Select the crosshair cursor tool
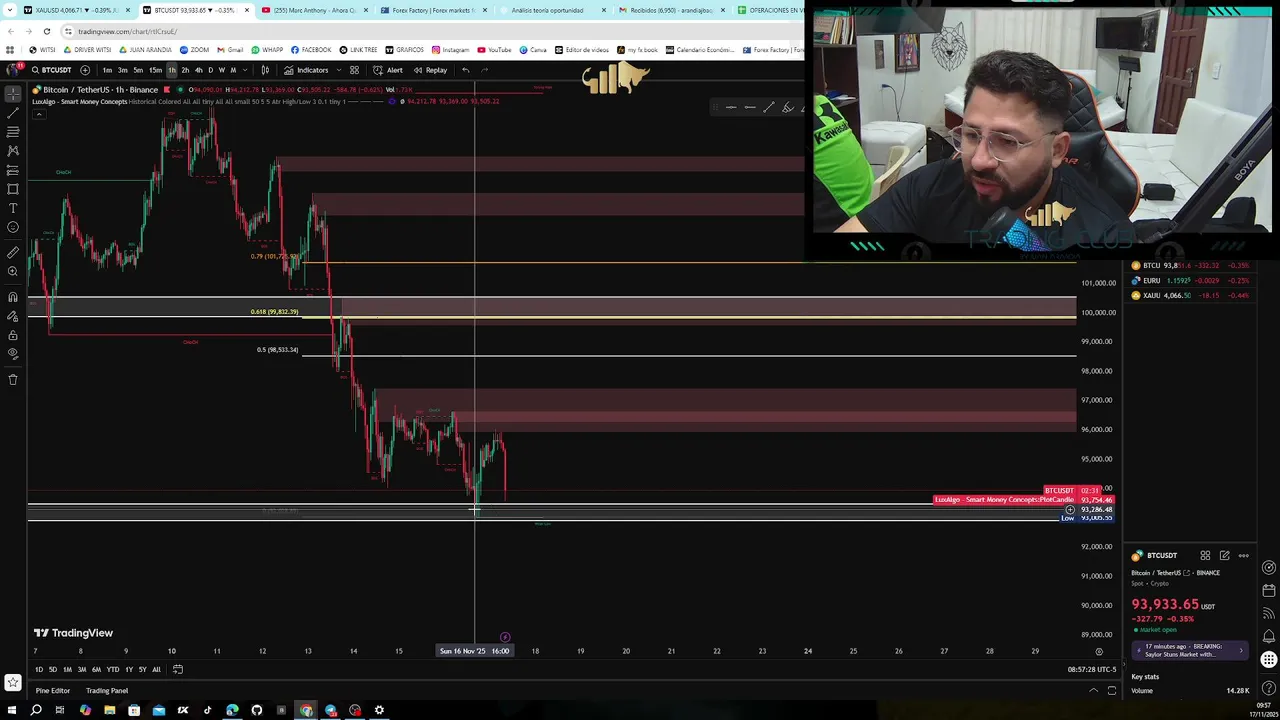This screenshot has width=1280, height=720. pyautogui.click(x=13, y=92)
